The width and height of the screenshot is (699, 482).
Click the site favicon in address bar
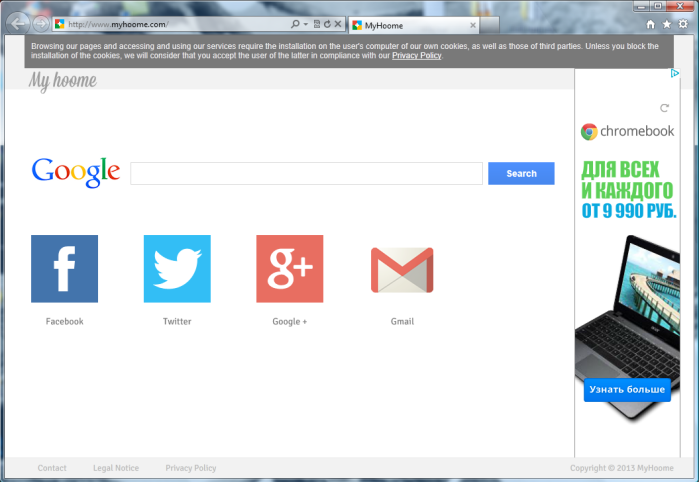59,24
